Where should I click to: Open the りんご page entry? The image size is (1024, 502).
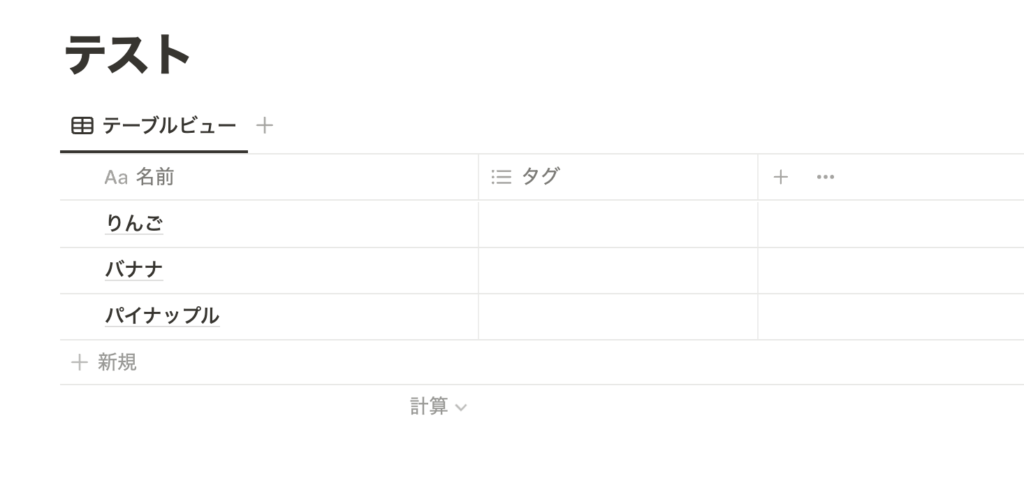pos(134,223)
